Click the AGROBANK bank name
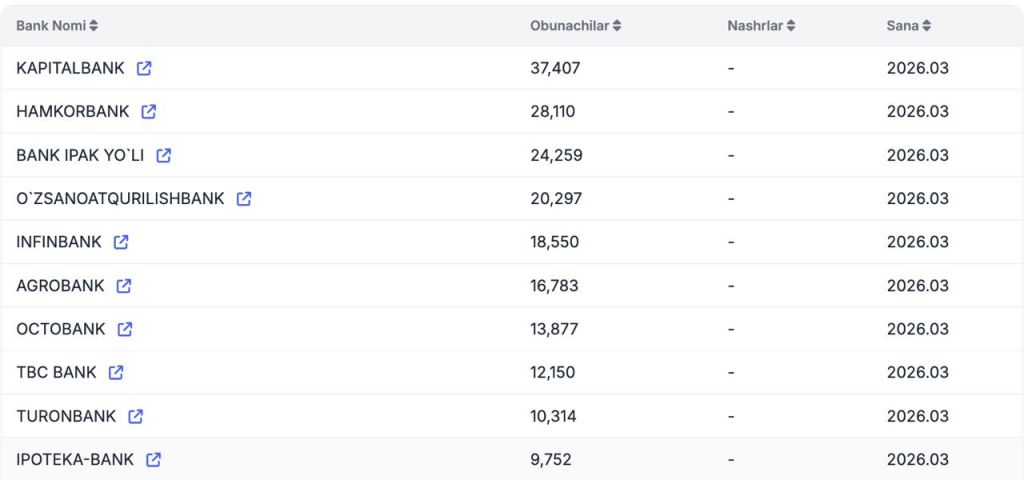The image size is (1024, 480). click(60, 286)
